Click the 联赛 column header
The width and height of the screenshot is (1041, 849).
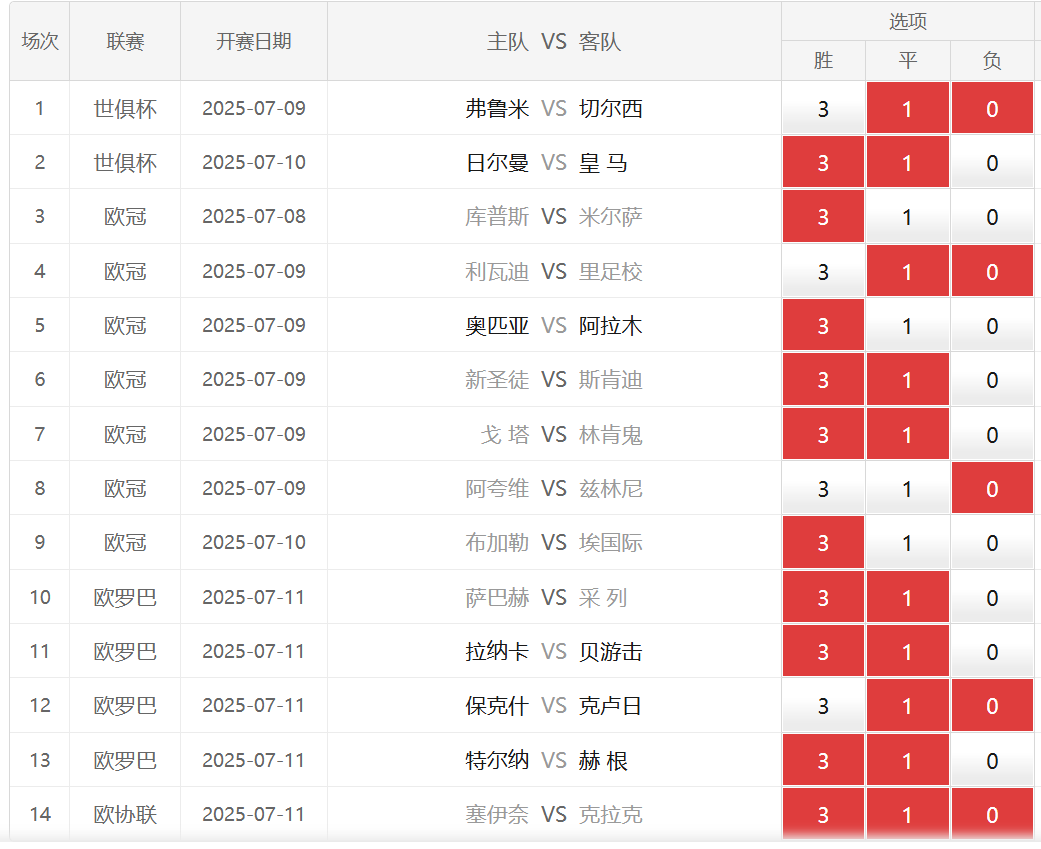coord(125,41)
